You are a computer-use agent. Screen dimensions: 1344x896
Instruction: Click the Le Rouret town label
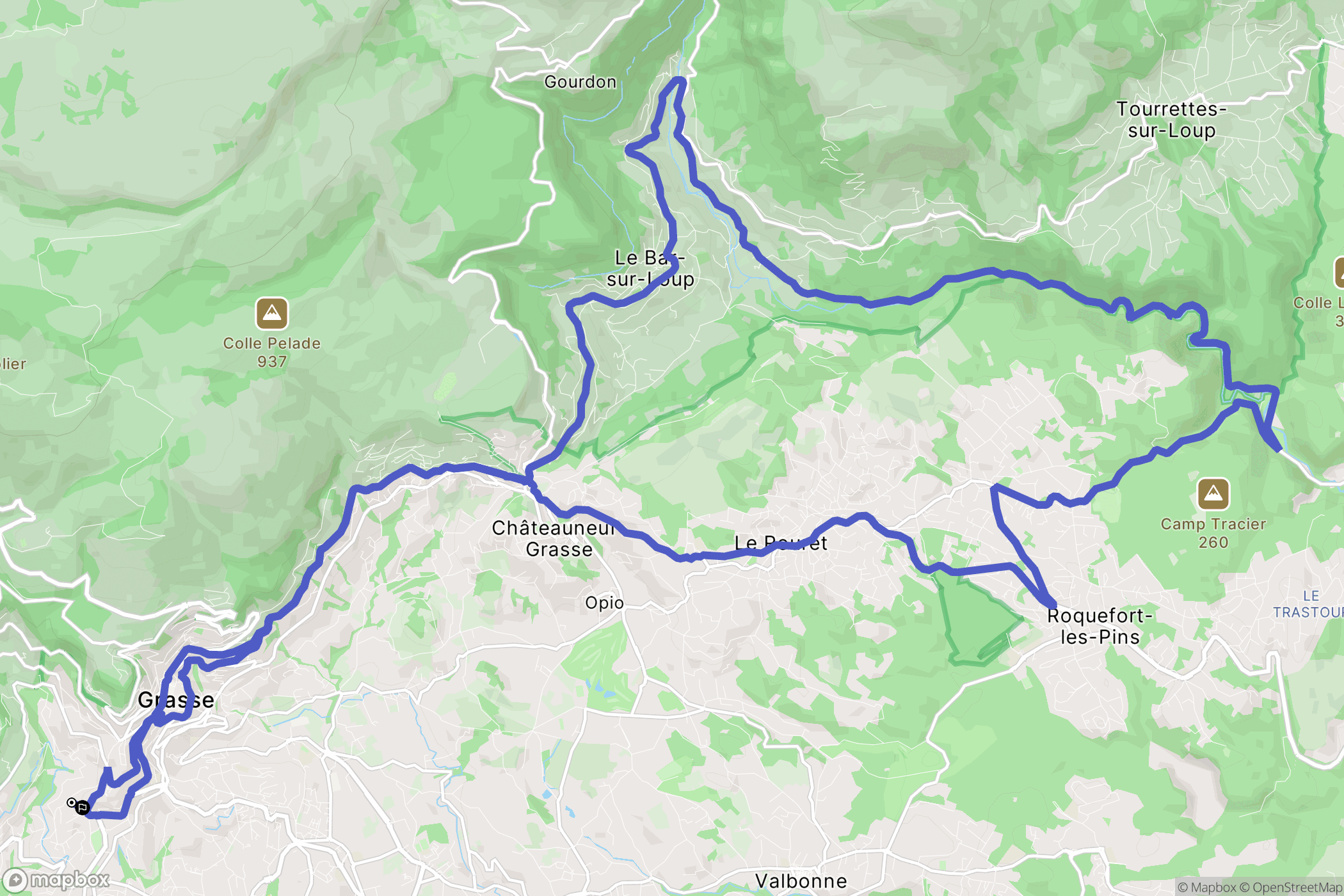[781, 543]
